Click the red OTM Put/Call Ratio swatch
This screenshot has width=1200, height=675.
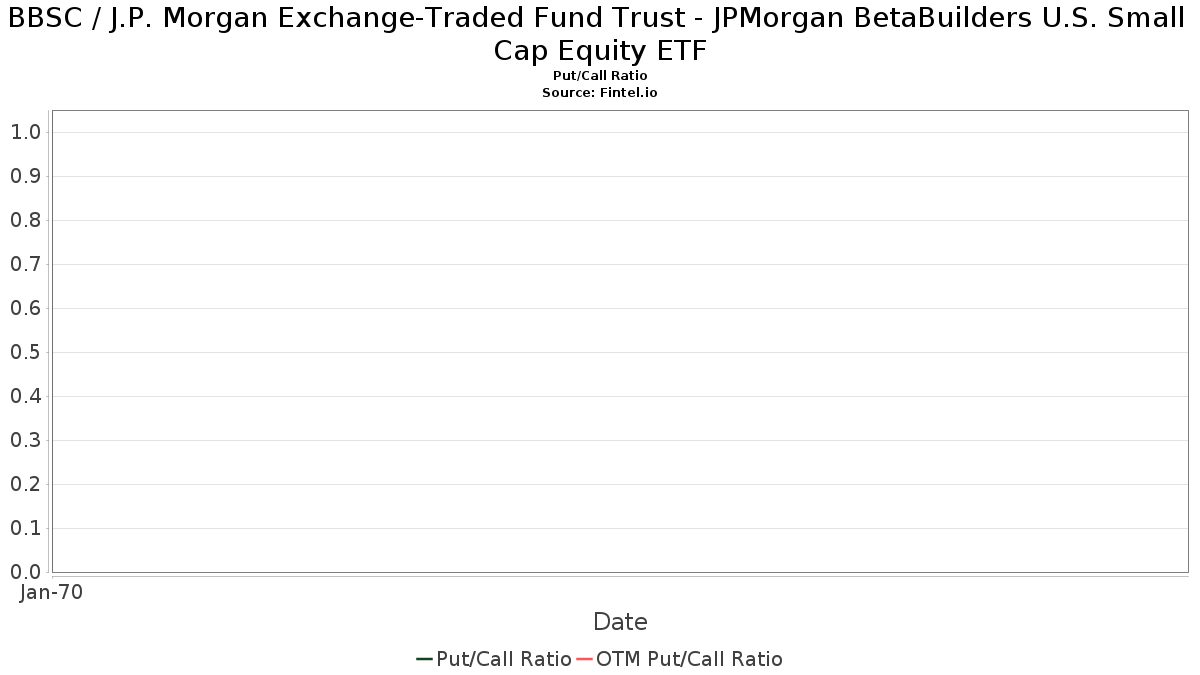coord(584,659)
